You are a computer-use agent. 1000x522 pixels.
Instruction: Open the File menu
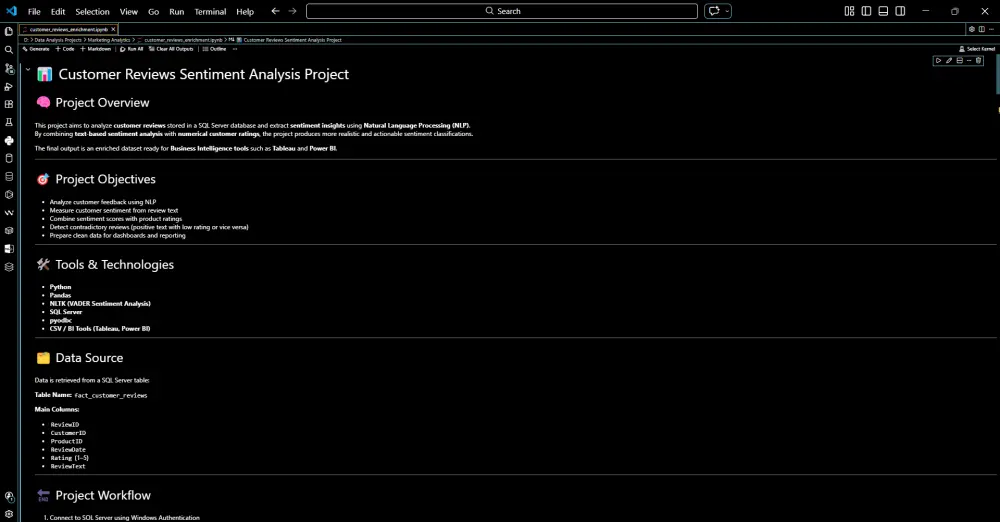(x=34, y=11)
